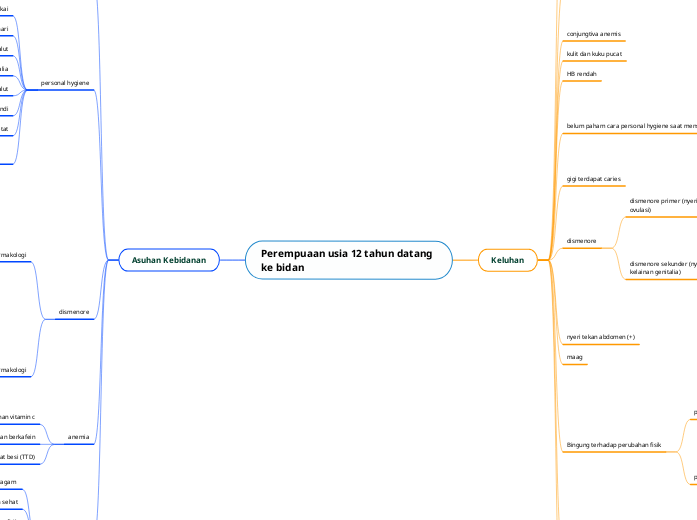The width and height of the screenshot is (697, 520).
Task: Click the 'maag' node
Action: [574, 357]
